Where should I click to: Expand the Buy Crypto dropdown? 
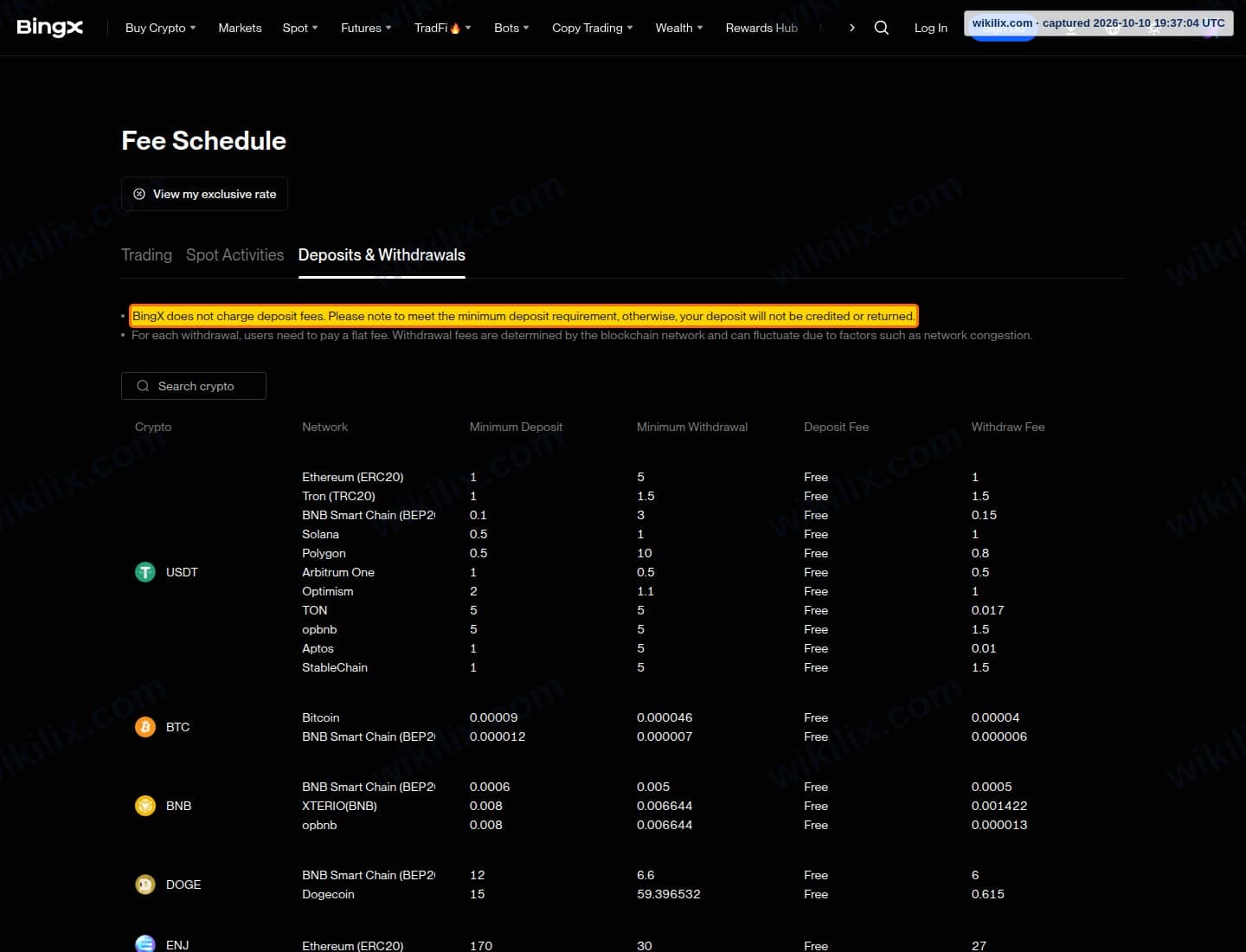(x=160, y=28)
